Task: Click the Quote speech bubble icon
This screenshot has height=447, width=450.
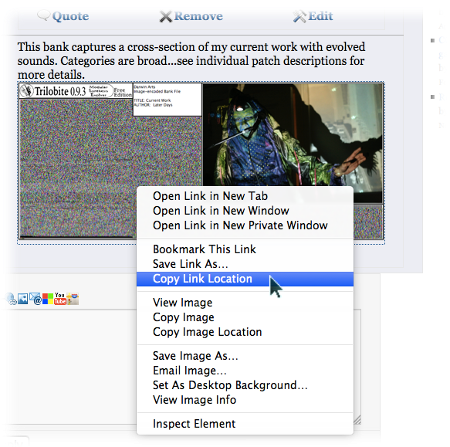Action: [44, 15]
